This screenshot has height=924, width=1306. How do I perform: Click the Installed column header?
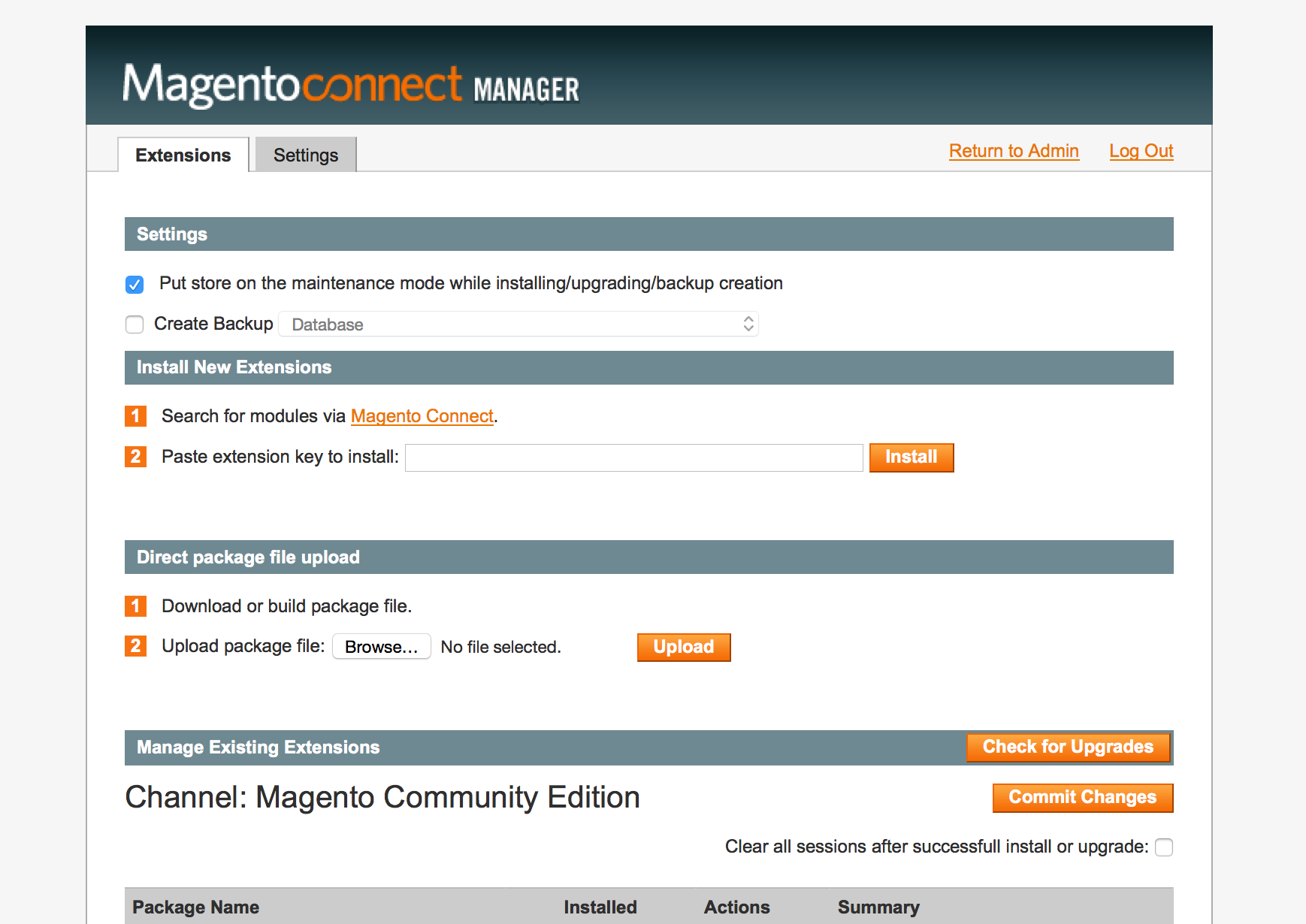(x=600, y=907)
